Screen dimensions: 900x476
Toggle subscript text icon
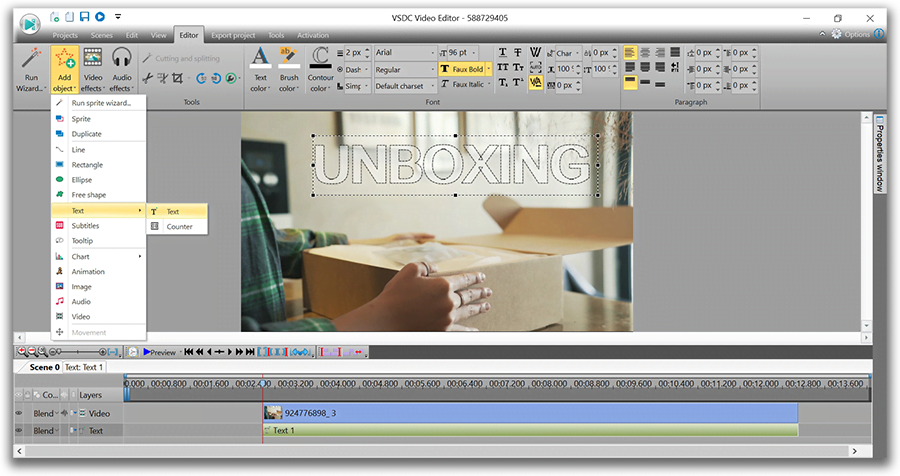[503, 83]
